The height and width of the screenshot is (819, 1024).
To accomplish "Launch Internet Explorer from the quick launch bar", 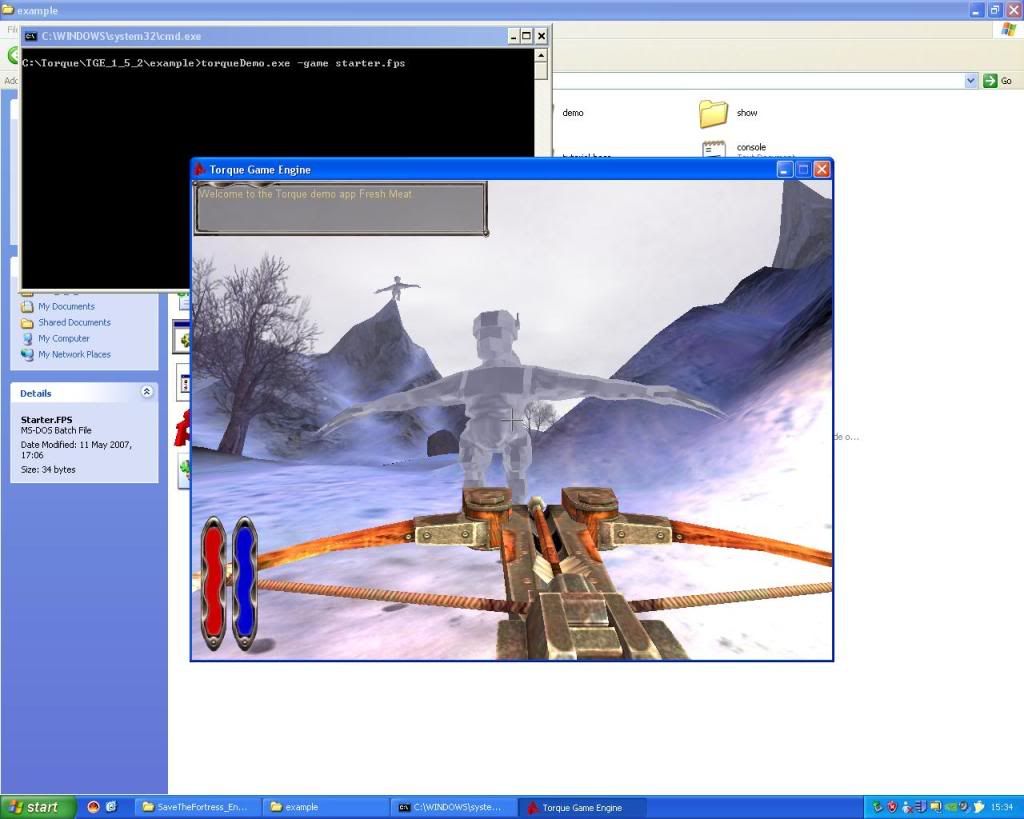I will click(111, 807).
